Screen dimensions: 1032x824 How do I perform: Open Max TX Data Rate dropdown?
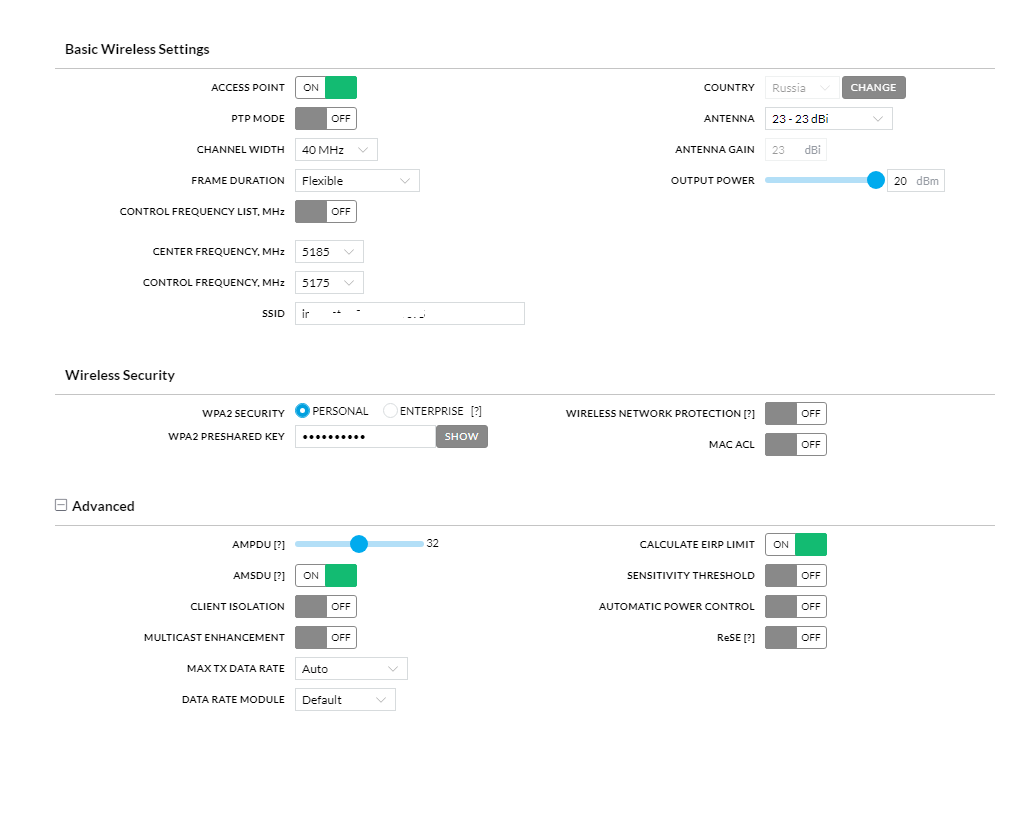[351, 668]
